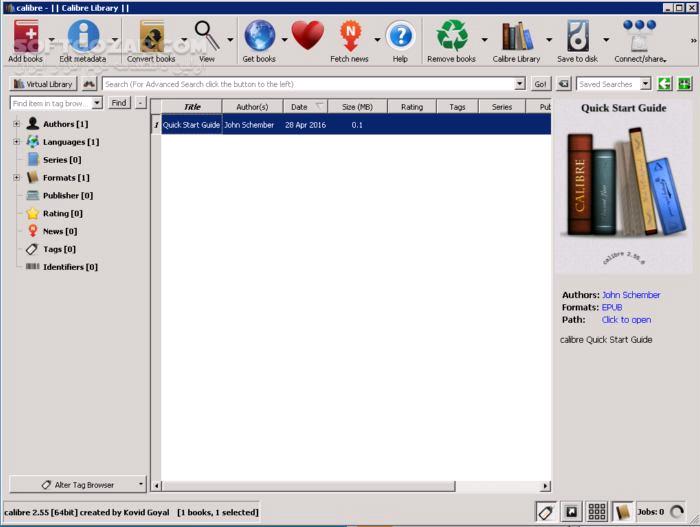Toggle the Cover Grid view button

click(x=597, y=511)
